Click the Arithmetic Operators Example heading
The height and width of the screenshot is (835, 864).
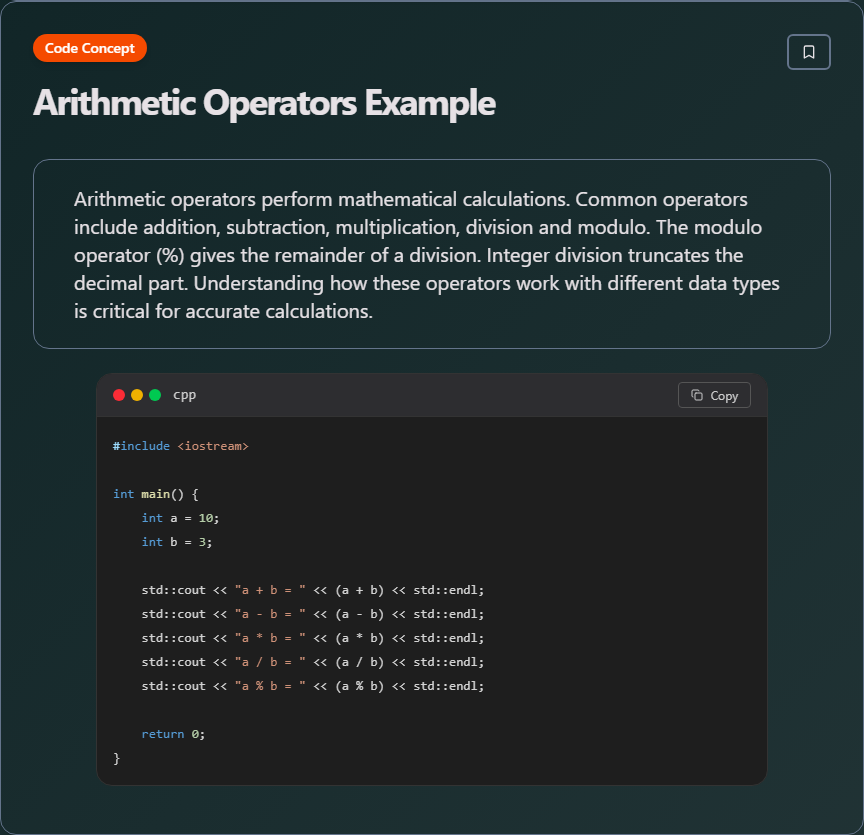coord(264,103)
